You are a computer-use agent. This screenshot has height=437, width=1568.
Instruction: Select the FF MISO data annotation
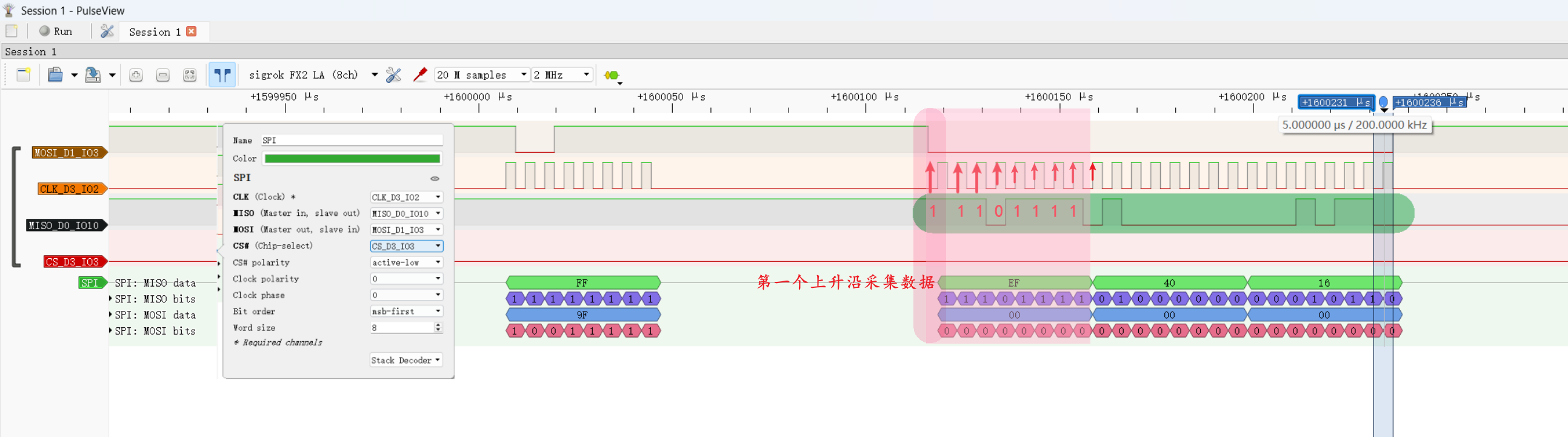click(582, 283)
